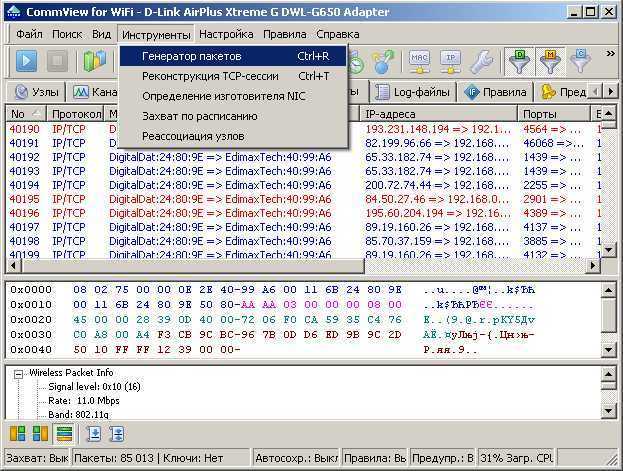Open Вид menu
Screen dimensions: 623x471
pos(101,34)
